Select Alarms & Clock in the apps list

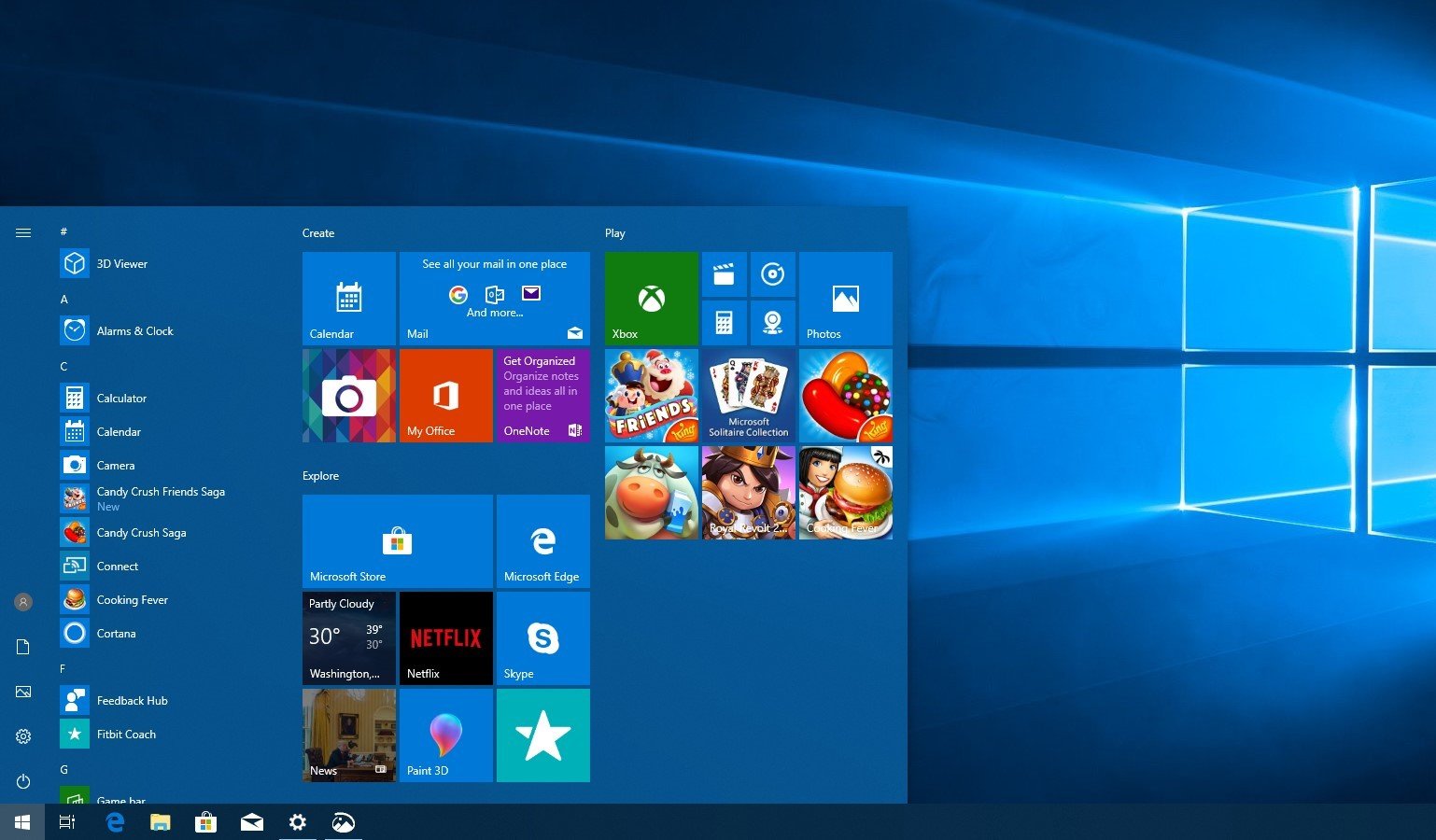[135, 330]
